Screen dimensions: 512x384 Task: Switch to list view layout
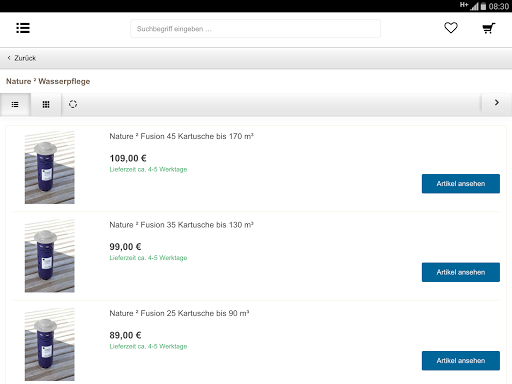[x=15, y=105]
